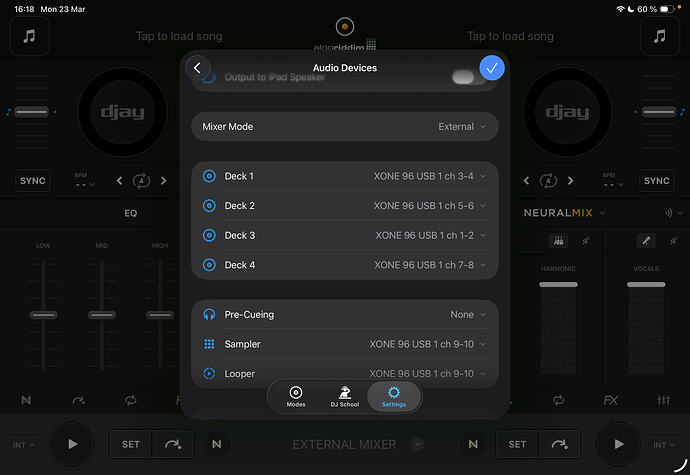Increase right deck loop length

(570, 181)
